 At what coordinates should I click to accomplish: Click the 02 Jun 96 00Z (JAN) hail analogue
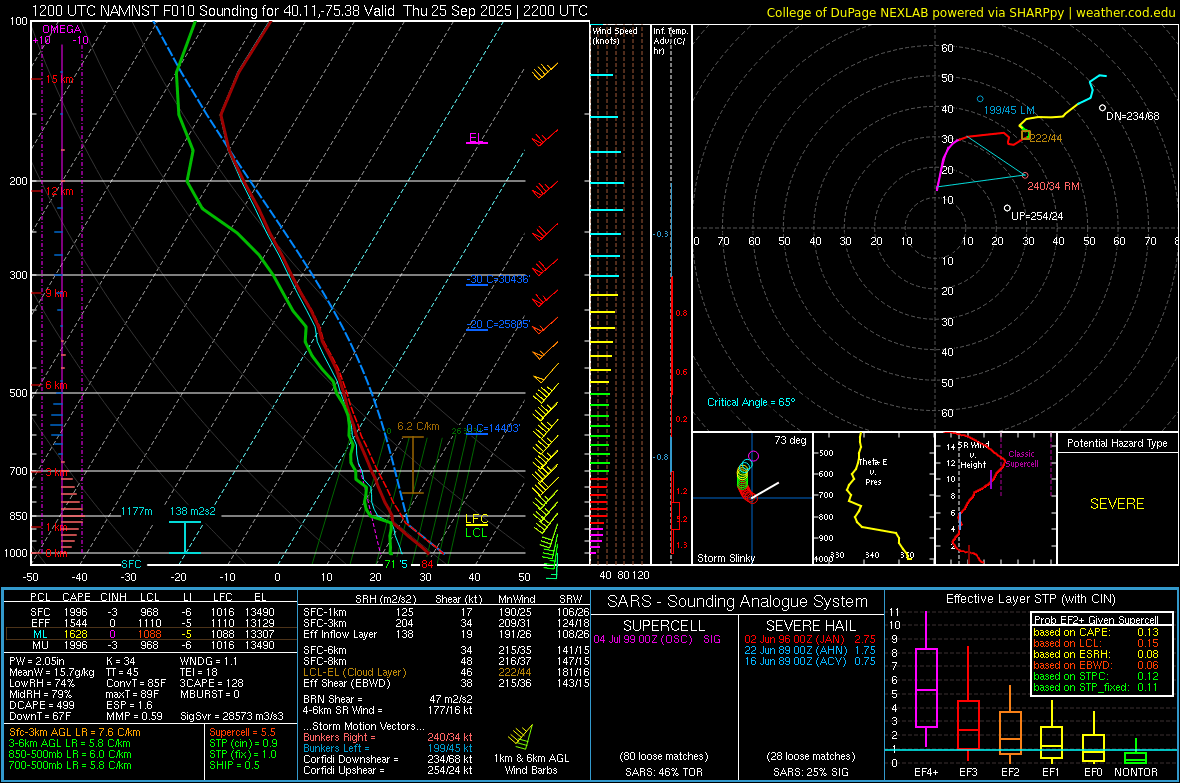click(x=810, y=639)
